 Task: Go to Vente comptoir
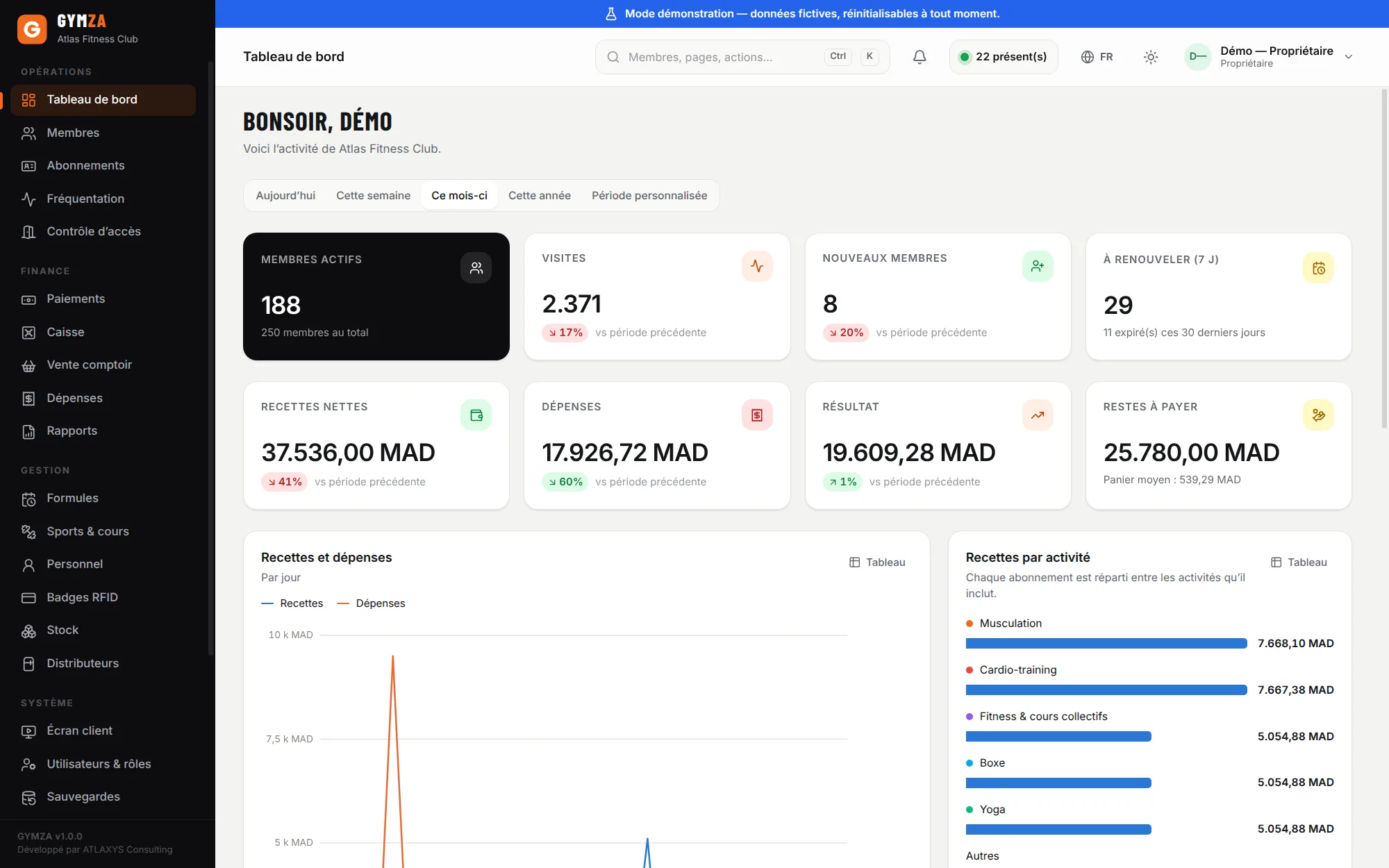(x=103, y=365)
